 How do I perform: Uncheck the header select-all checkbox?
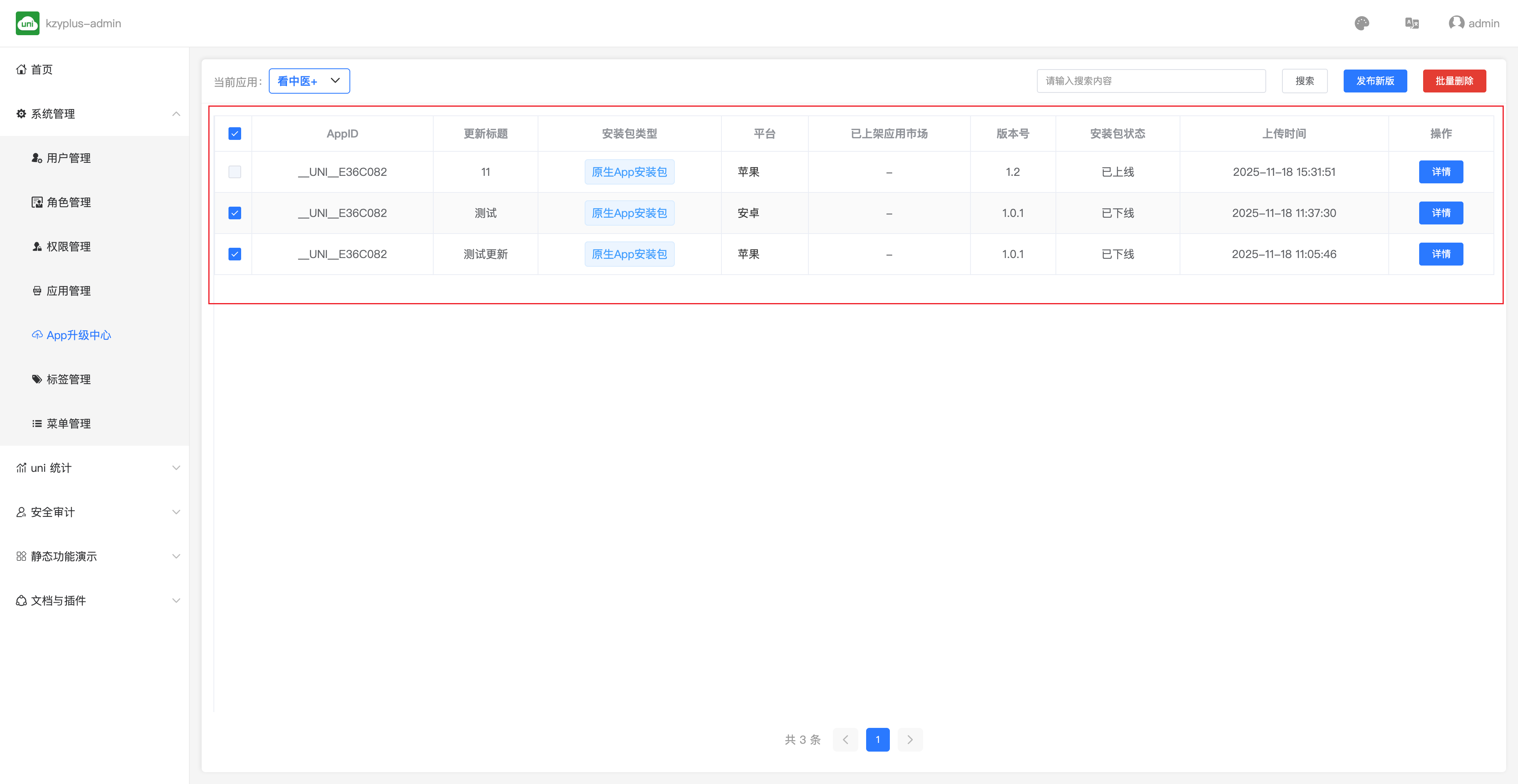(x=234, y=134)
